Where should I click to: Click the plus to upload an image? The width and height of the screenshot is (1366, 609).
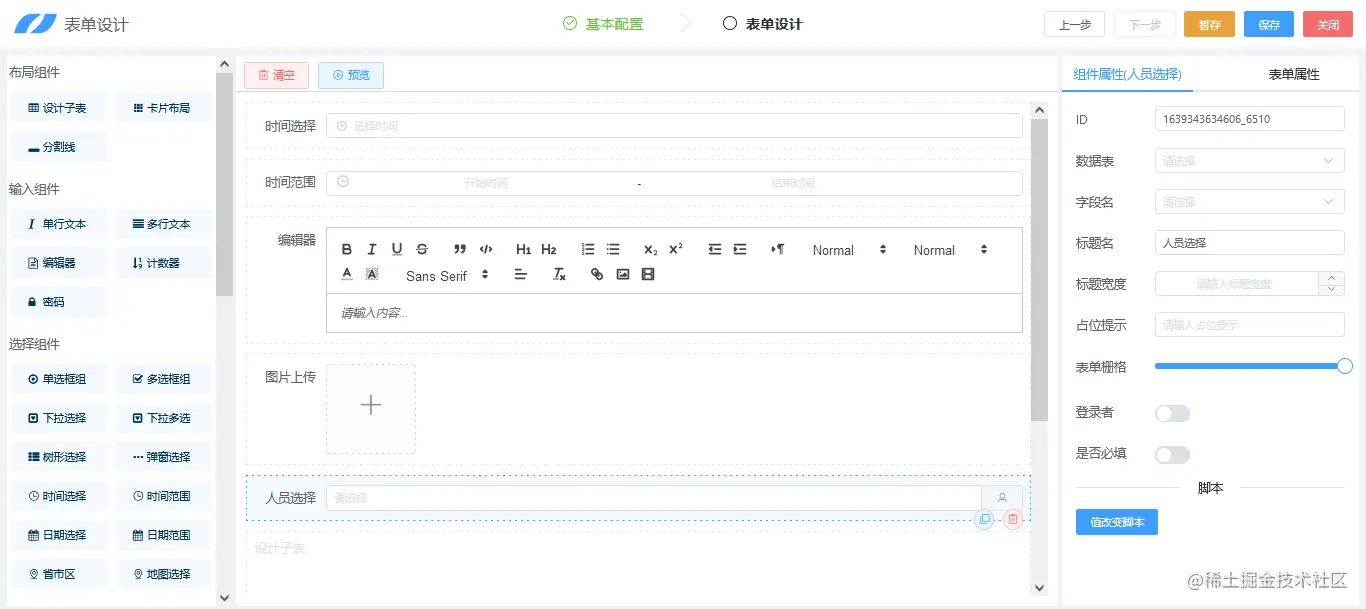pyautogui.click(x=371, y=405)
